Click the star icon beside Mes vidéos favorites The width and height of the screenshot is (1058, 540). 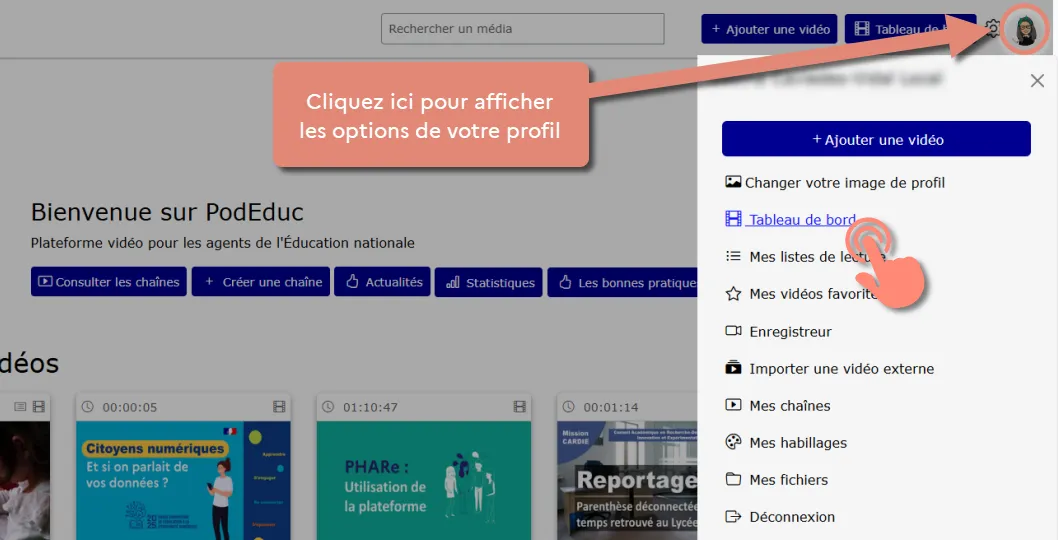coord(733,294)
